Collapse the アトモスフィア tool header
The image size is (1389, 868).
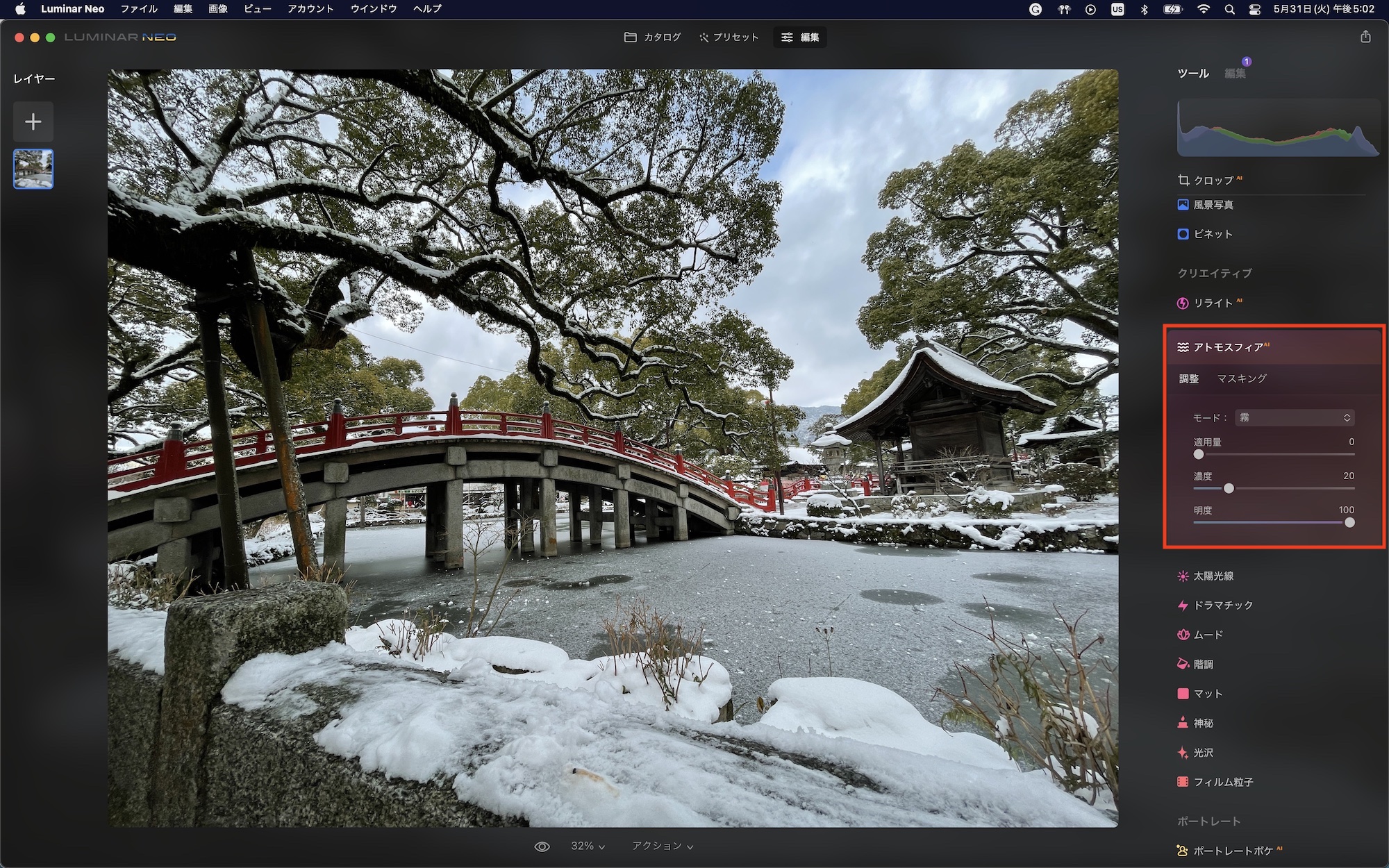pos(1227,347)
